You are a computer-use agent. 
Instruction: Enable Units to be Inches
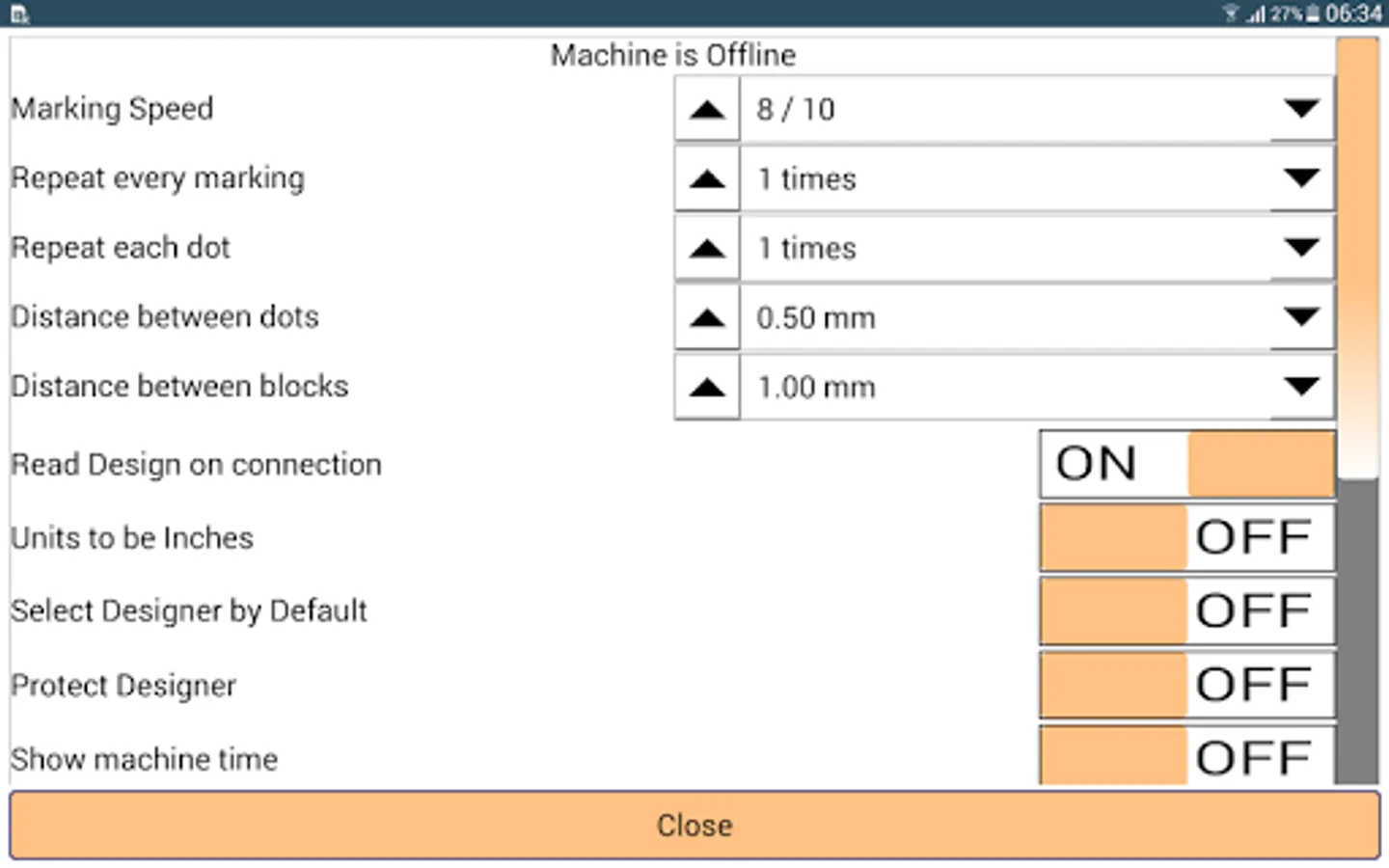point(1187,537)
